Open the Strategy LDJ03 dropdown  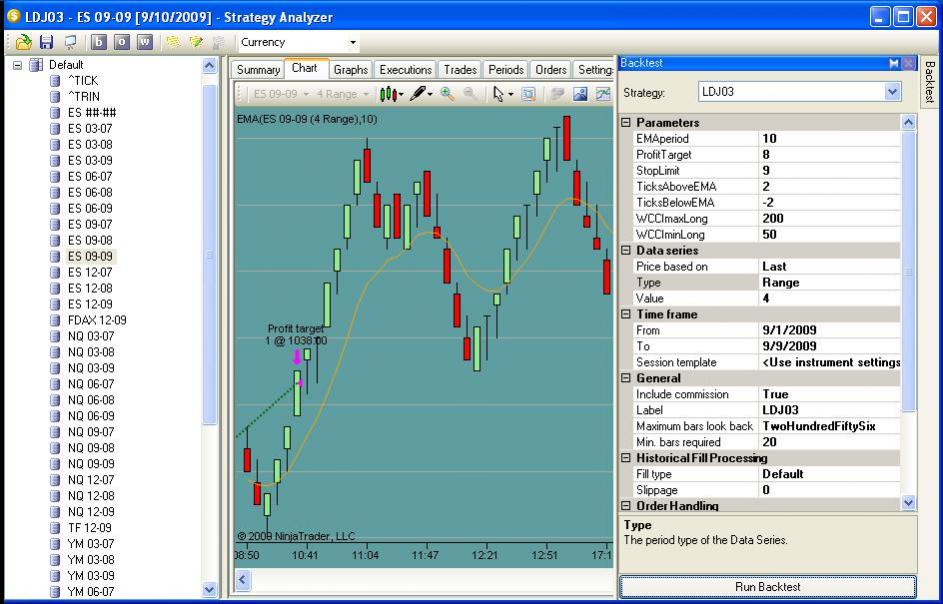coord(892,92)
